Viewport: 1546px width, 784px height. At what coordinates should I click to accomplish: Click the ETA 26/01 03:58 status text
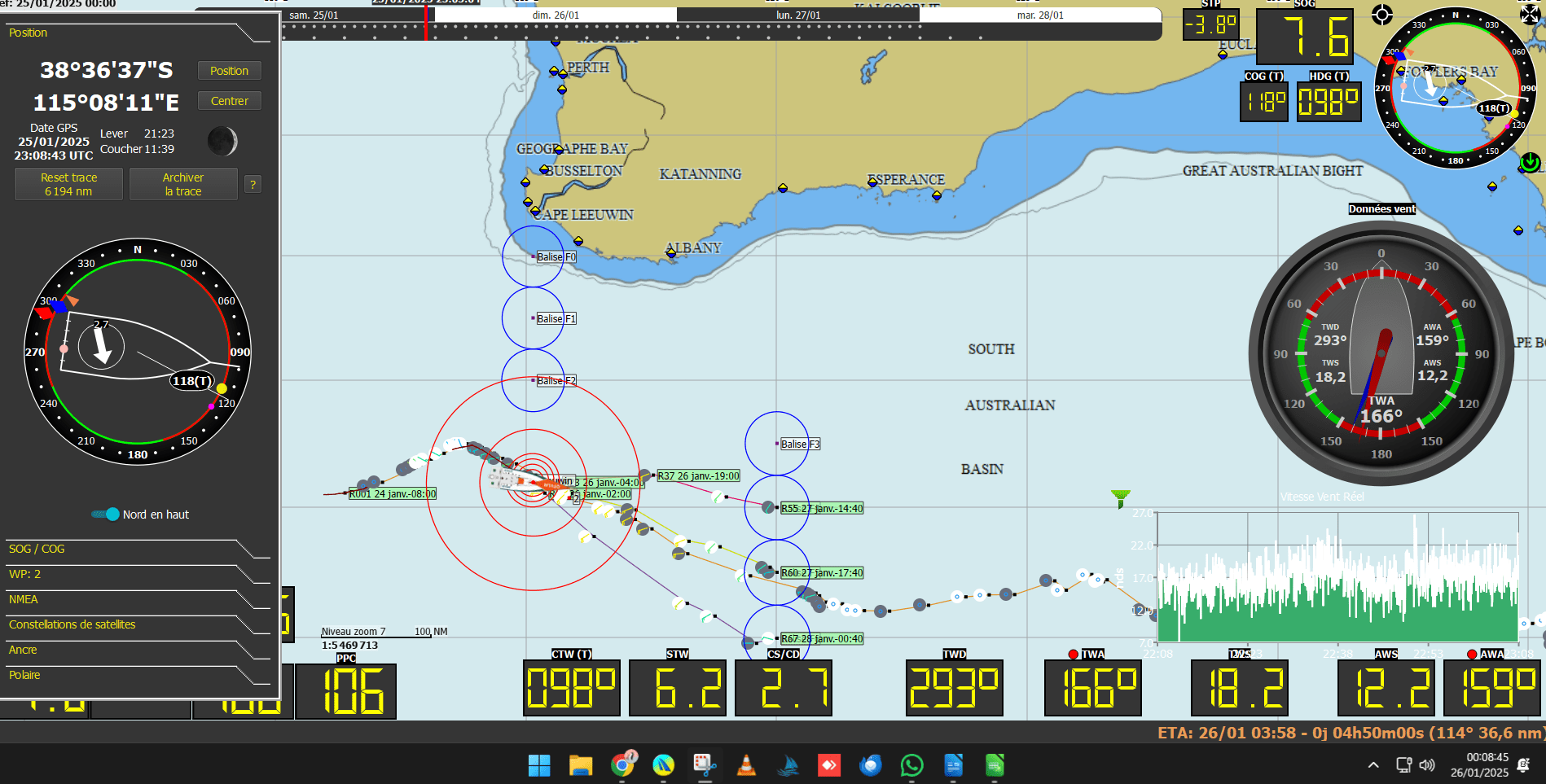(x=1350, y=733)
